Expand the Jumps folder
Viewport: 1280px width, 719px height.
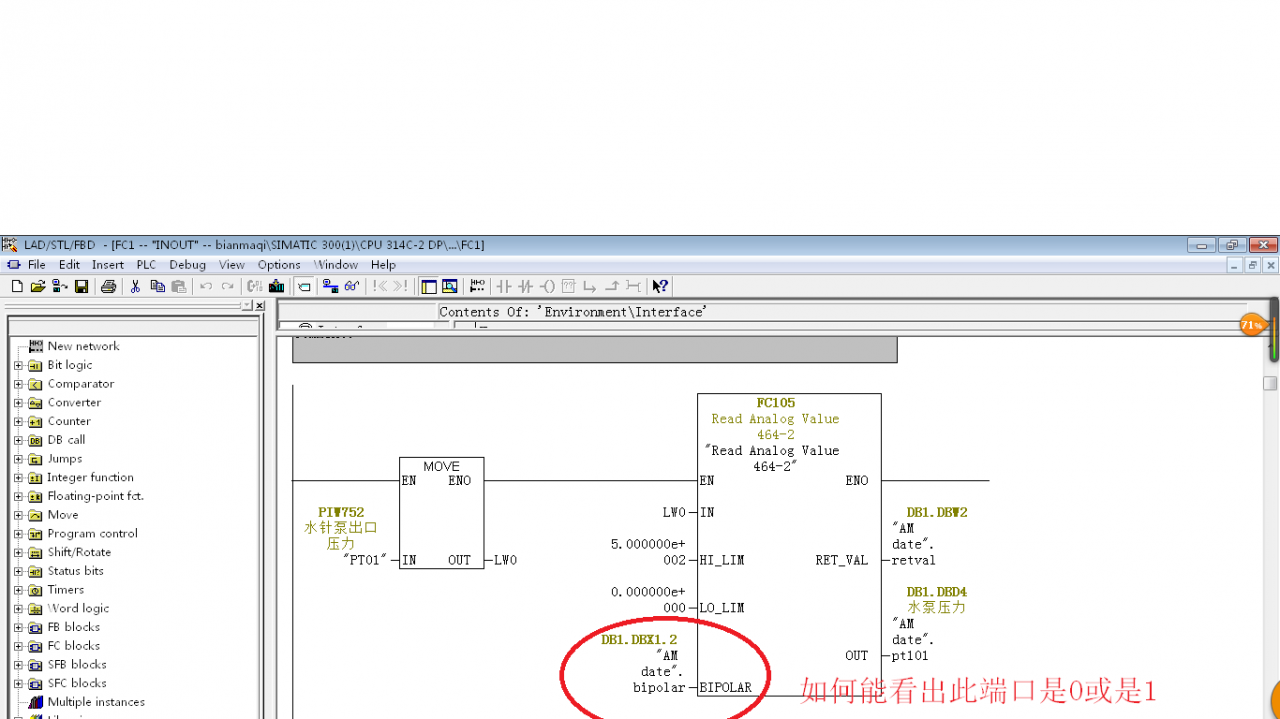tap(18, 459)
